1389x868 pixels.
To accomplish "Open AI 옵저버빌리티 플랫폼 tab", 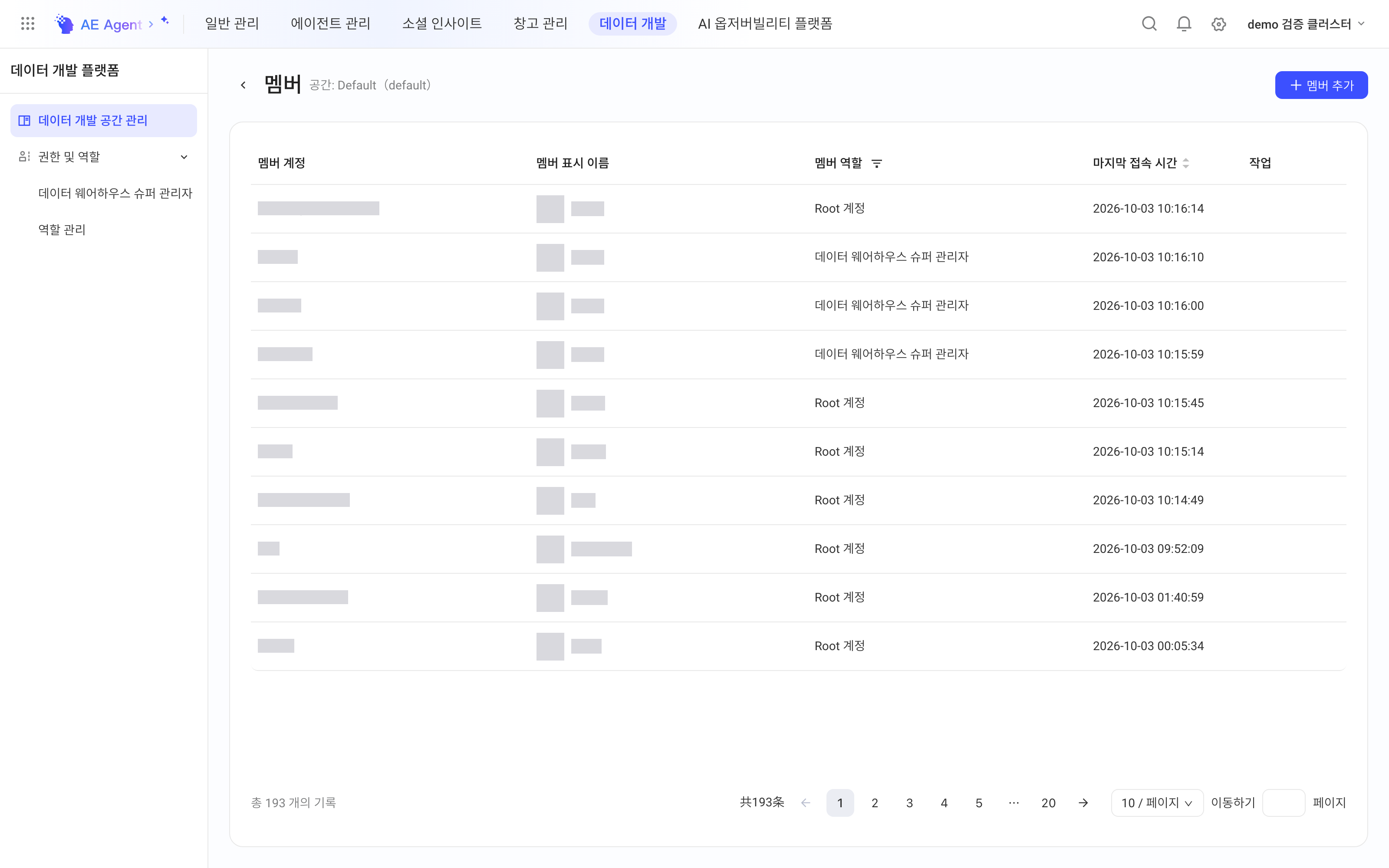I will point(765,23).
